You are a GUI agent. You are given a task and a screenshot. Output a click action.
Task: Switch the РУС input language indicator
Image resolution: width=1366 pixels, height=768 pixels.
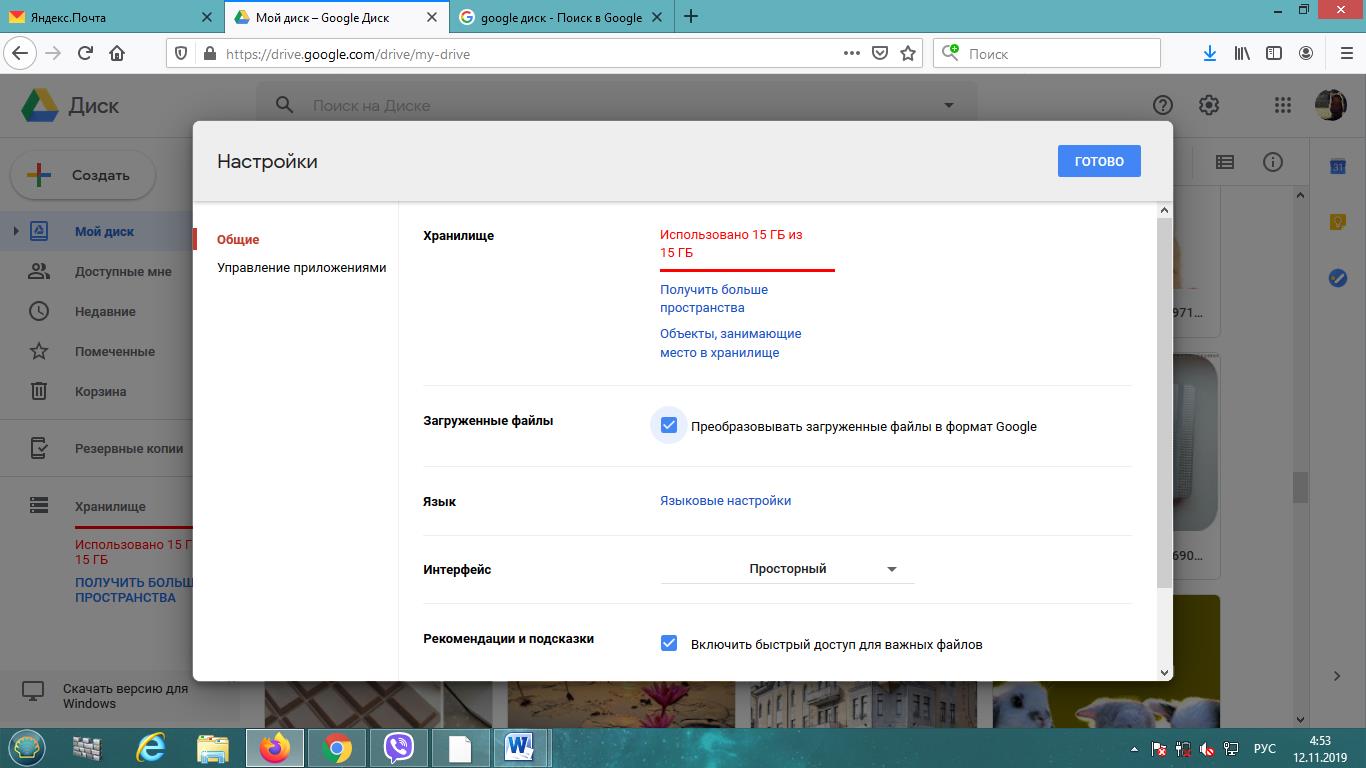coord(1264,749)
